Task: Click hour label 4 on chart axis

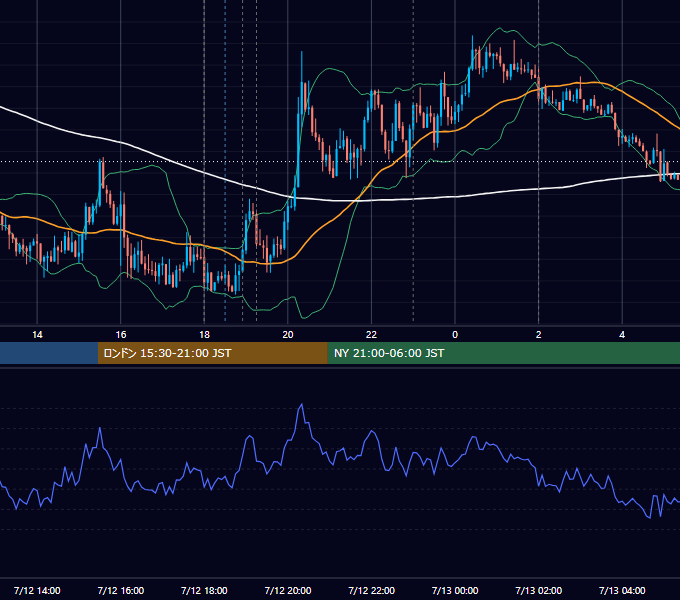Action: pos(622,335)
